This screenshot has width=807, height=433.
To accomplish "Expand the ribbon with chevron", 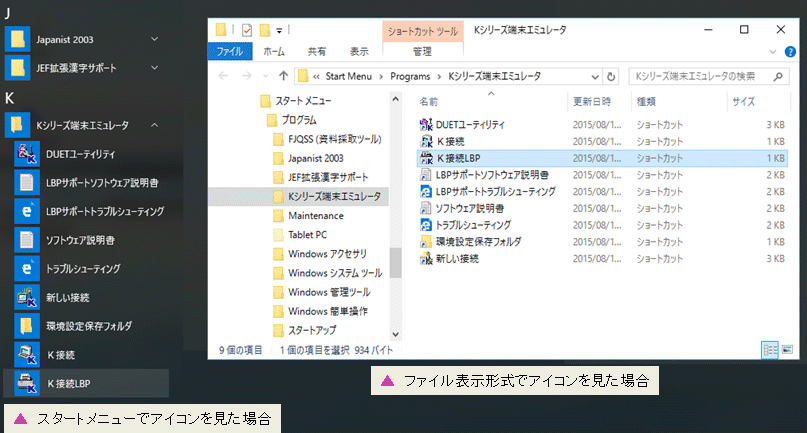I will click(773, 51).
